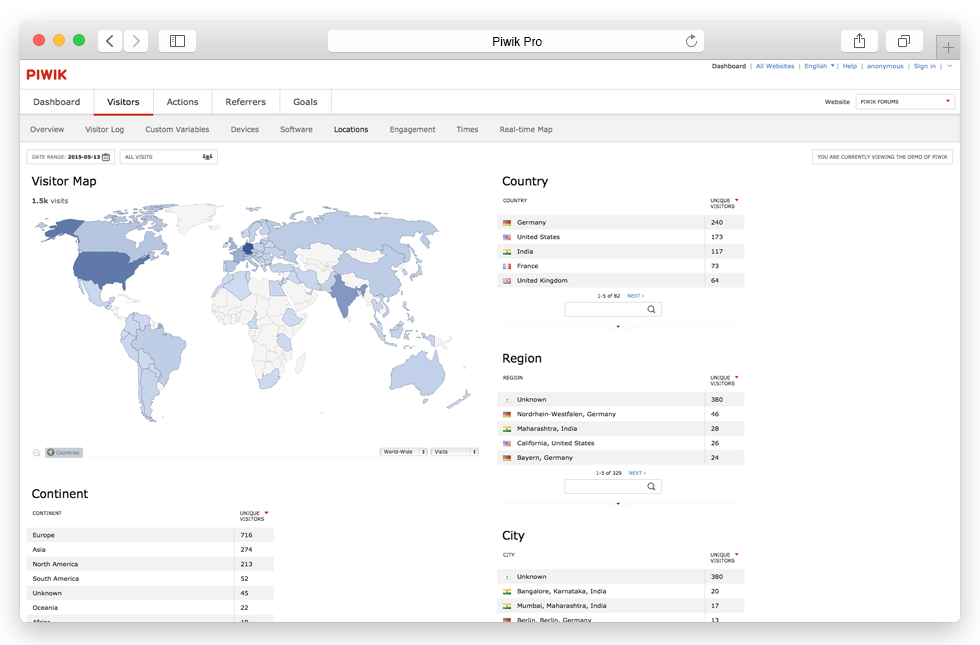Click the All Websites link
This screenshot has width=980, height=645.
click(775, 66)
